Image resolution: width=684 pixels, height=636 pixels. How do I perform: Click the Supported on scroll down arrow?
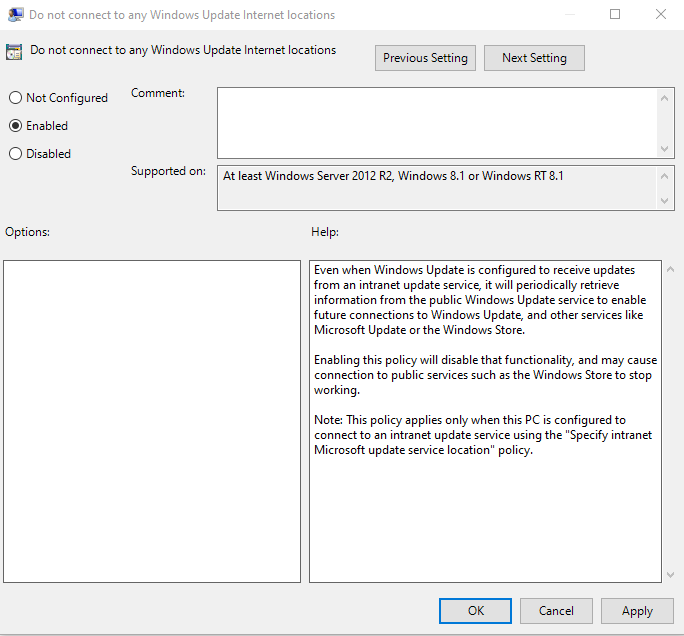pos(664,201)
